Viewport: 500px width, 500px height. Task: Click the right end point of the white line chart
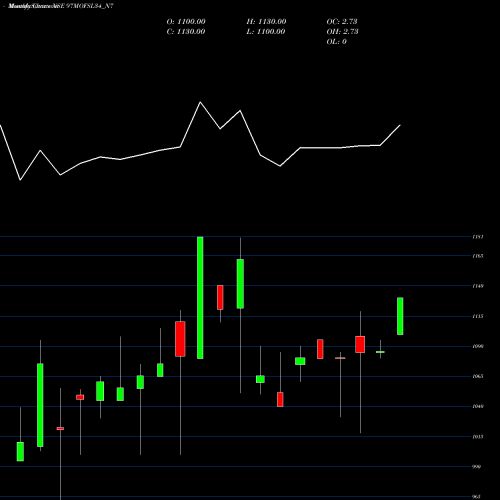400,125
